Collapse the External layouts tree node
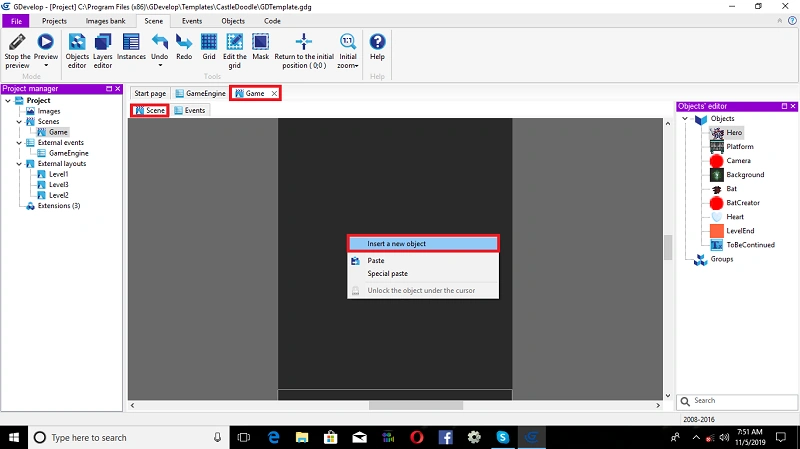 (19, 164)
